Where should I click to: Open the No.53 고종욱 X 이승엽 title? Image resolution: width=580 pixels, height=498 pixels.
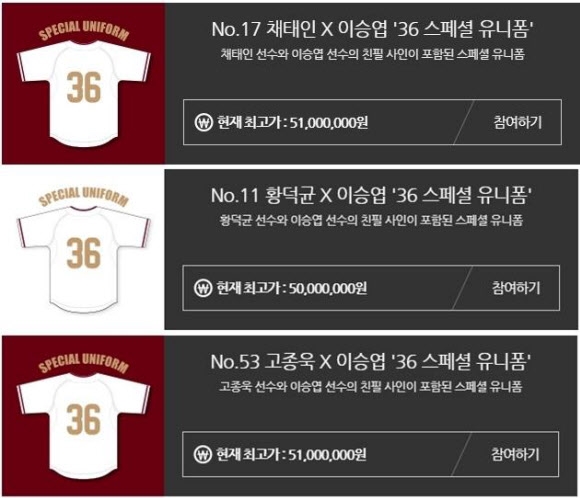pos(371,361)
